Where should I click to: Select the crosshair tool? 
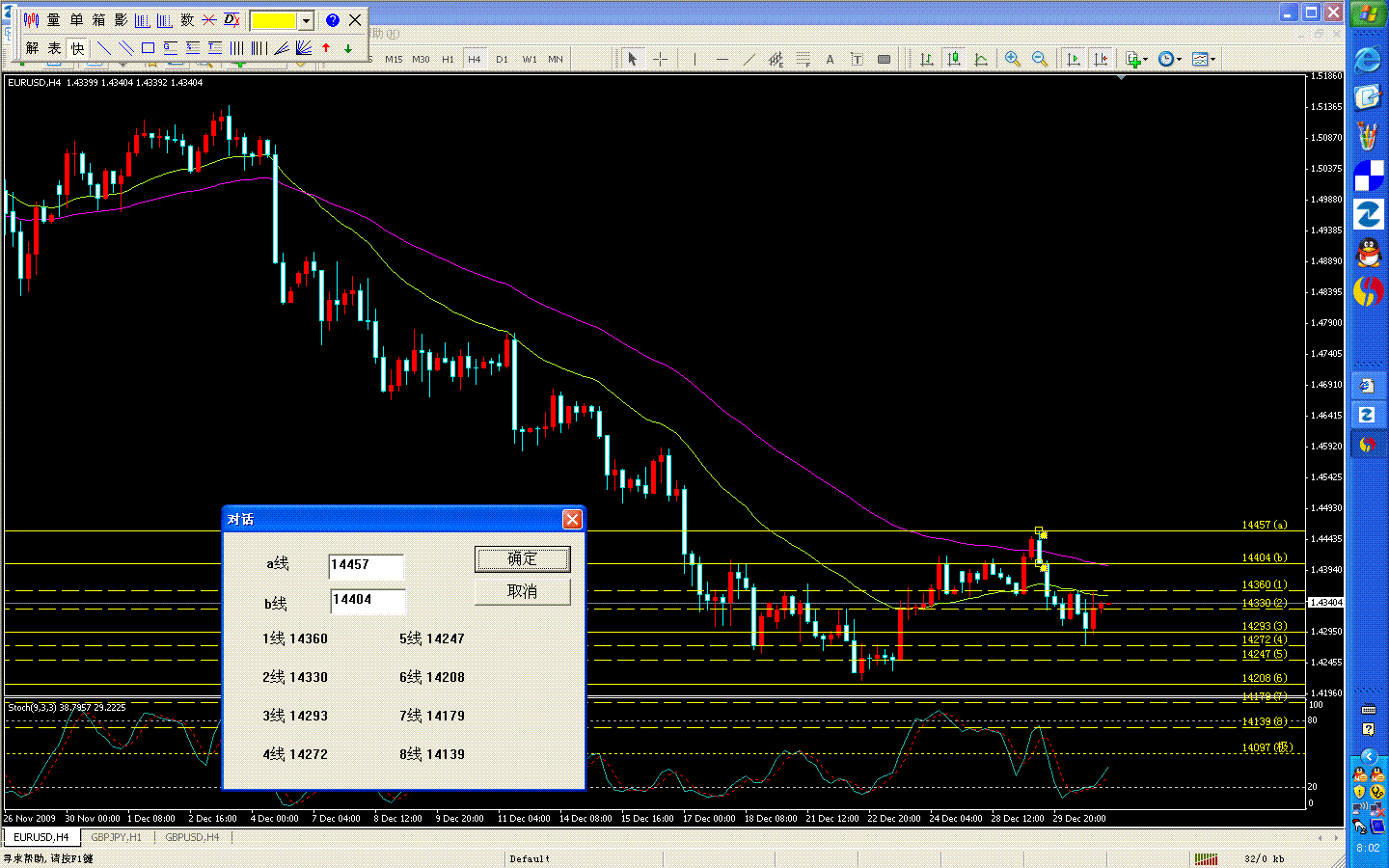(x=661, y=59)
